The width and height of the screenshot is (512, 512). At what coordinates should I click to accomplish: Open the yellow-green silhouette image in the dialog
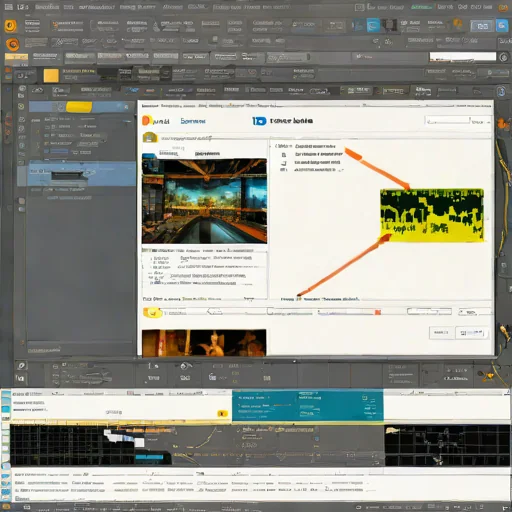coord(432,215)
